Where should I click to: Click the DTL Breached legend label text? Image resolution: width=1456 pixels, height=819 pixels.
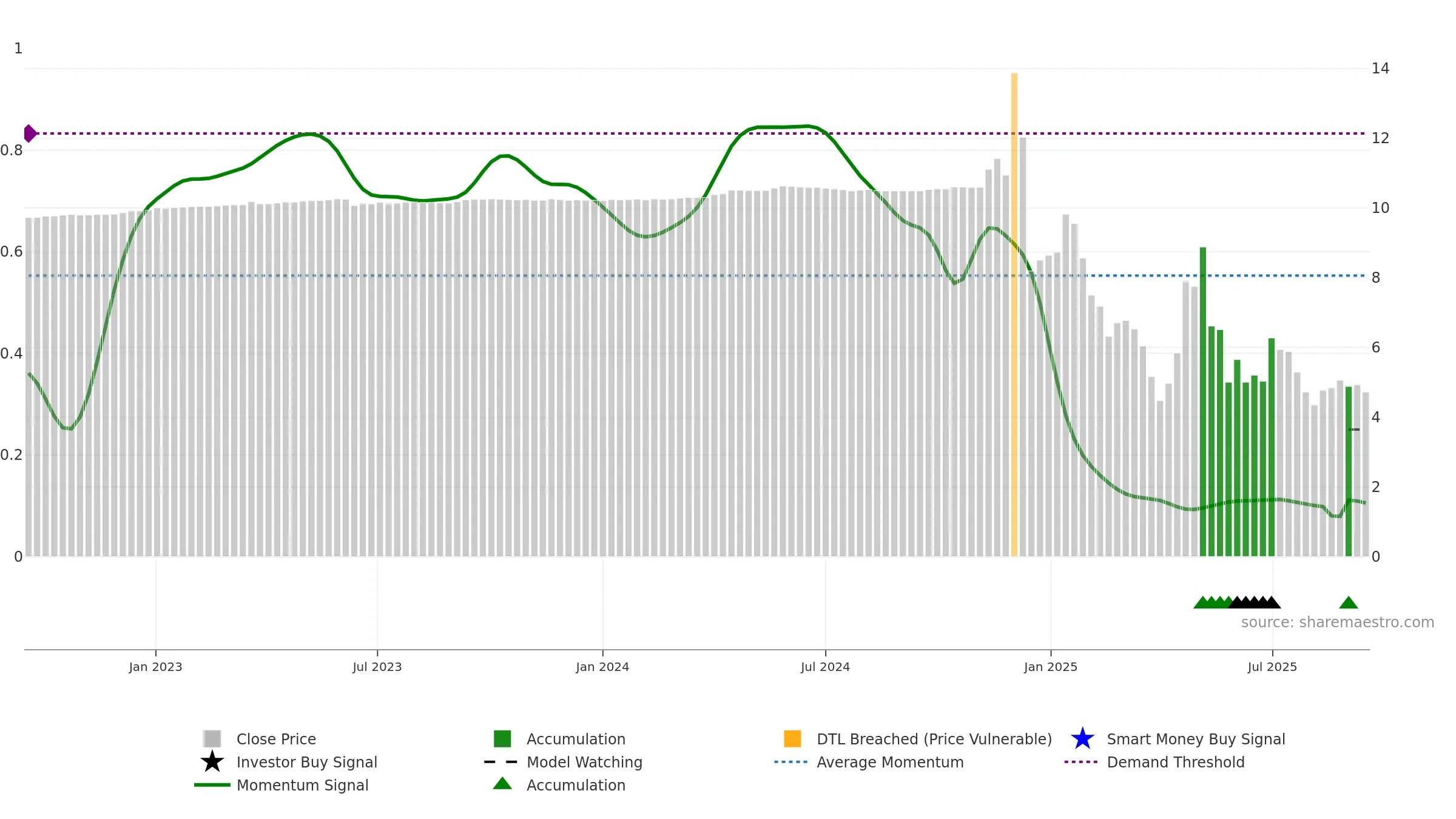coord(934,739)
